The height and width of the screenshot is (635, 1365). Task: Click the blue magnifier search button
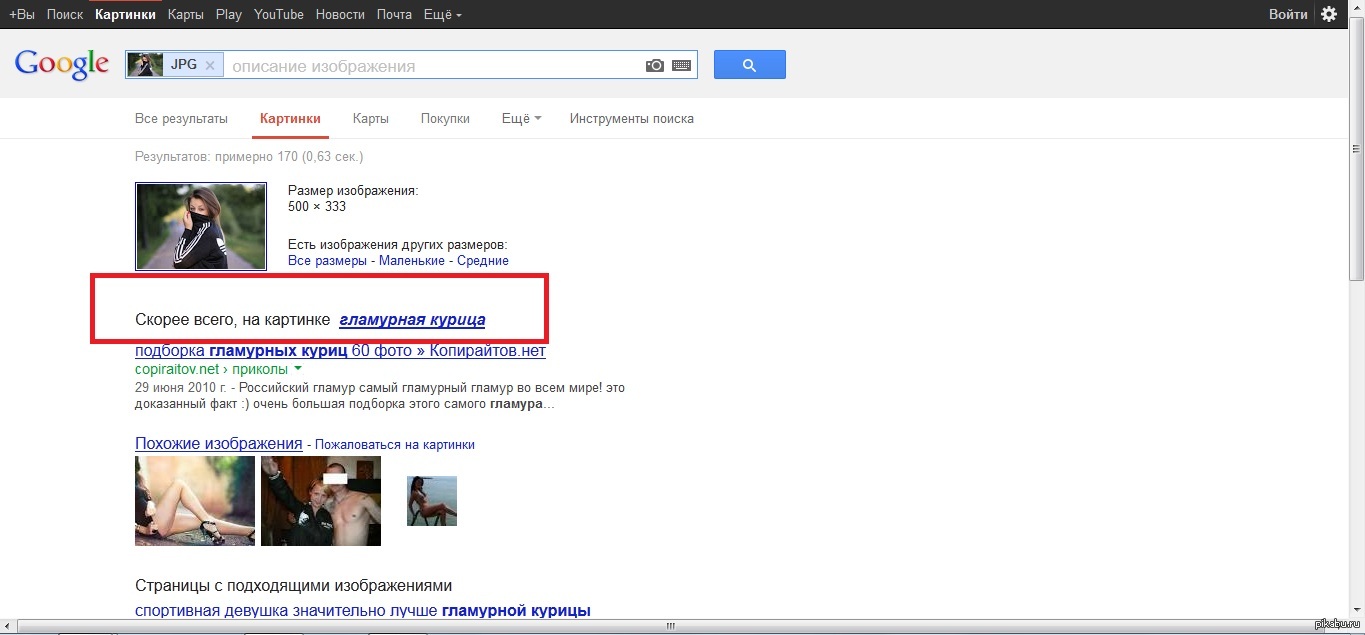749,65
